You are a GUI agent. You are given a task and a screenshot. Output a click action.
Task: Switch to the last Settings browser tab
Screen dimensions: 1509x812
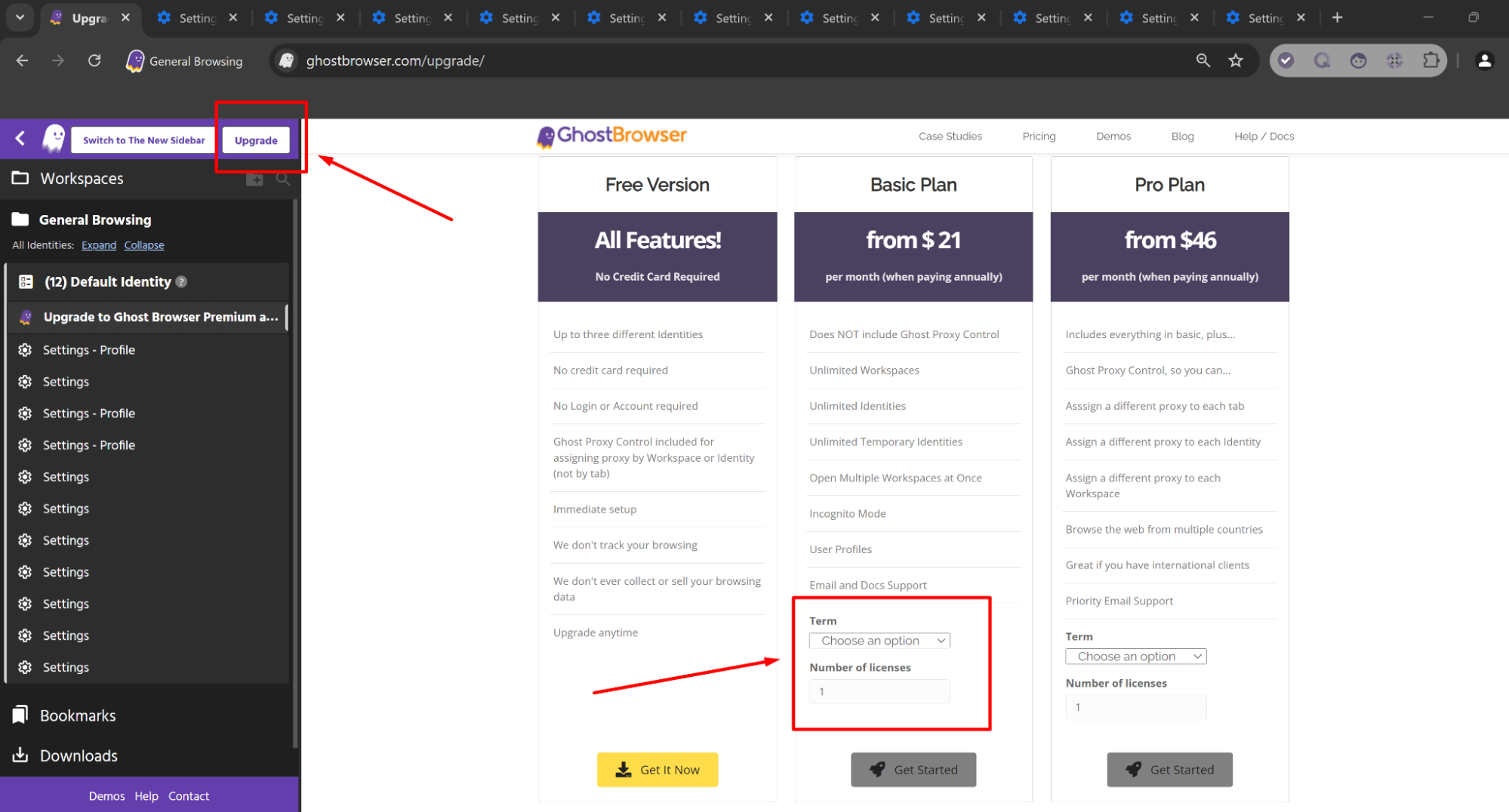click(1266, 18)
